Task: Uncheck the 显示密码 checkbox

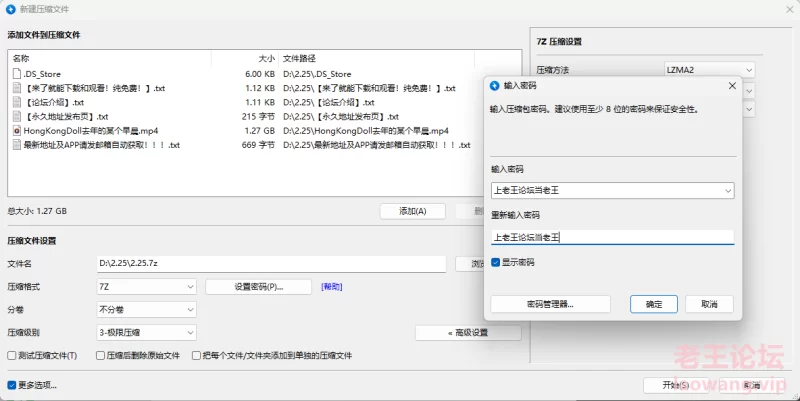Action: click(496, 262)
